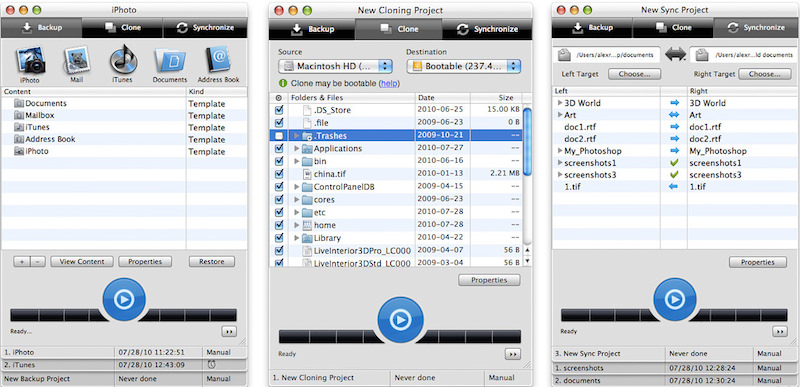
Task: Switch to Synchronize tab in Cloning Project window
Action: tap(487, 30)
